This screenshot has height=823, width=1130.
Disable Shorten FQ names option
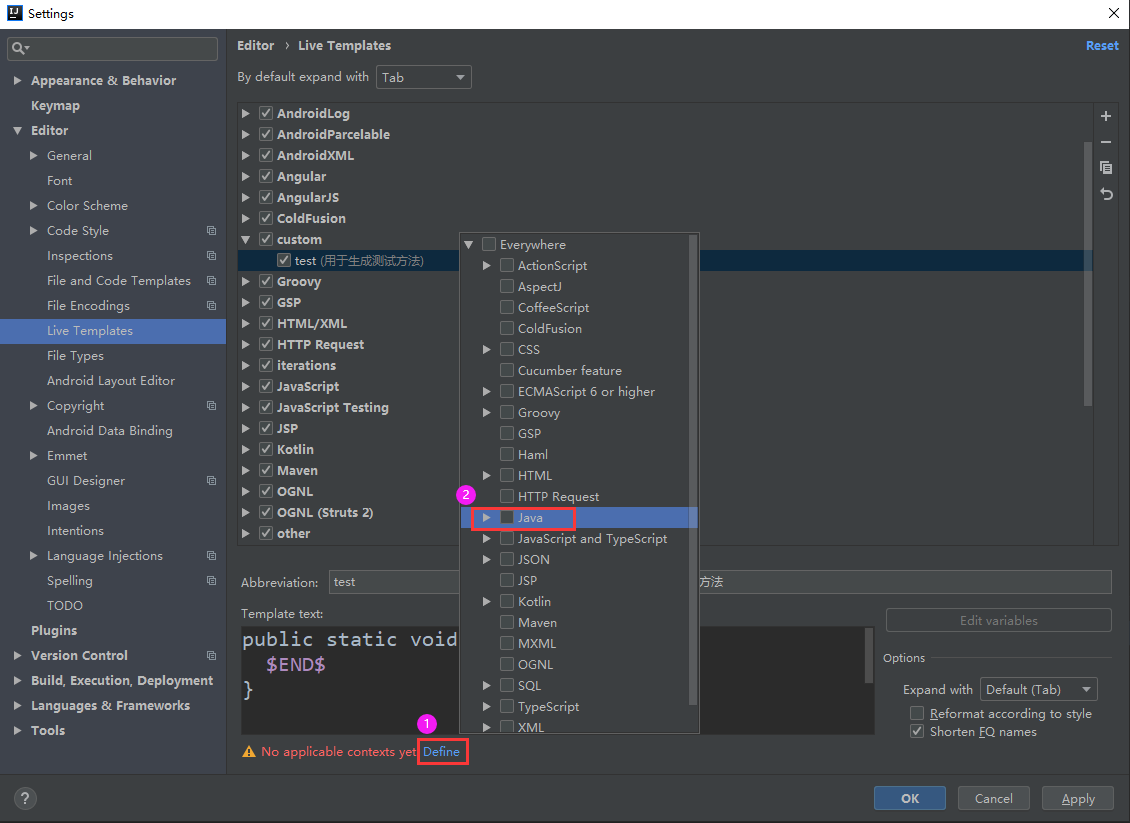pyautogui.click(x=917, y=731)
